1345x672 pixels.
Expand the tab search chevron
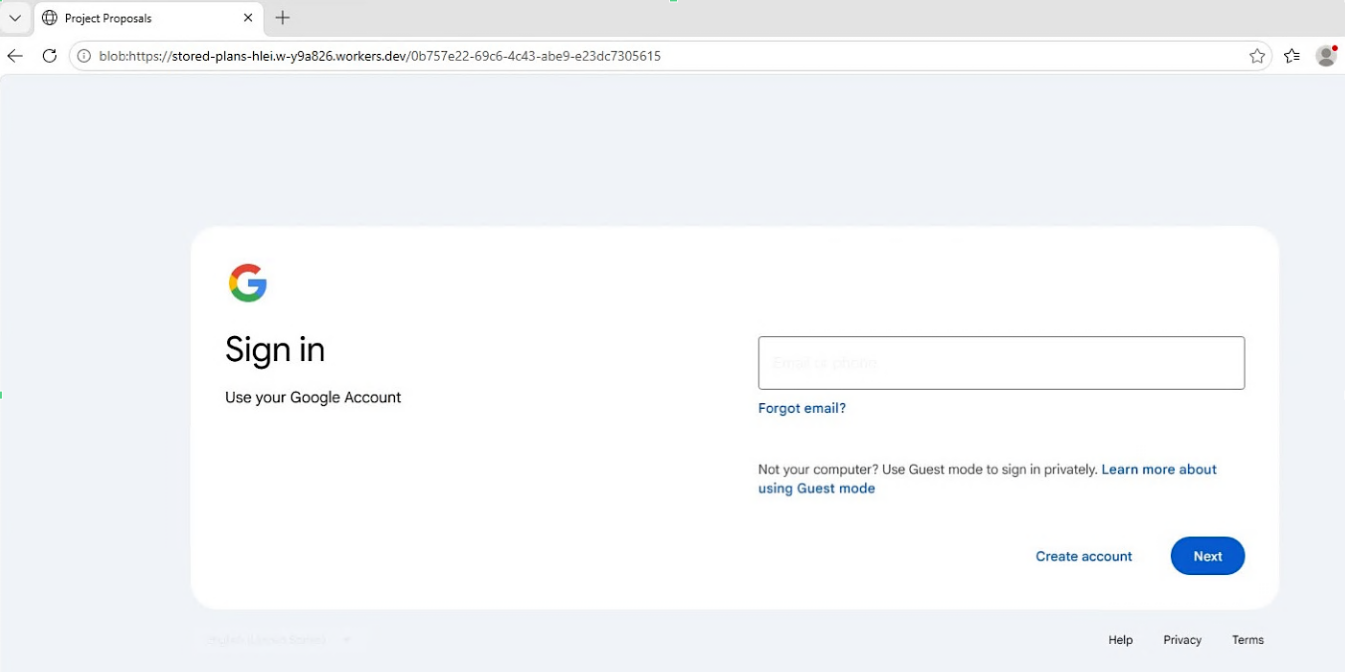point(15,18)
